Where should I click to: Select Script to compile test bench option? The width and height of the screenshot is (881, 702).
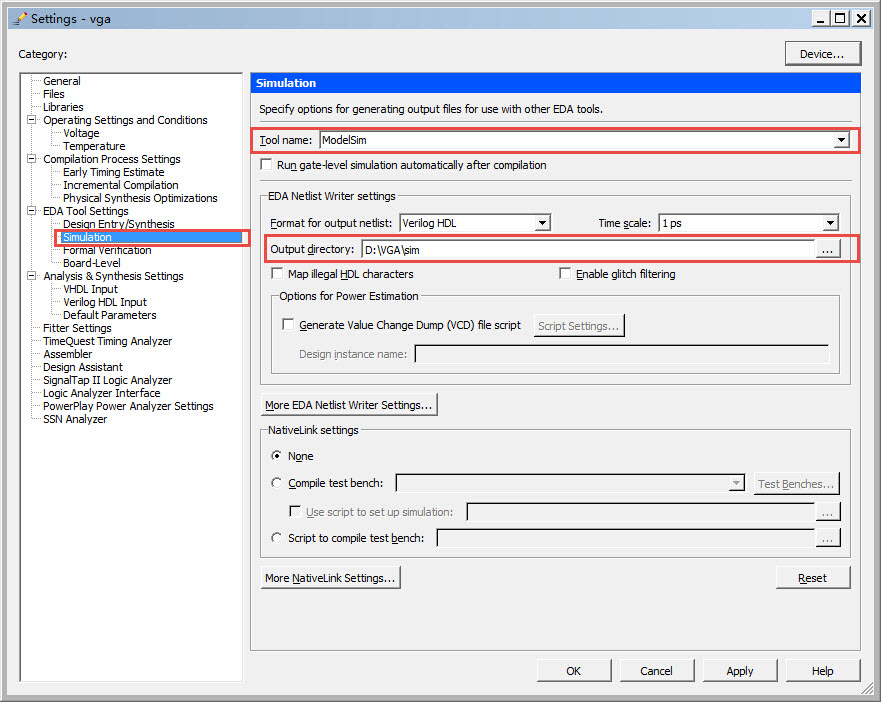pyautogui.click(x=276, y=538)
